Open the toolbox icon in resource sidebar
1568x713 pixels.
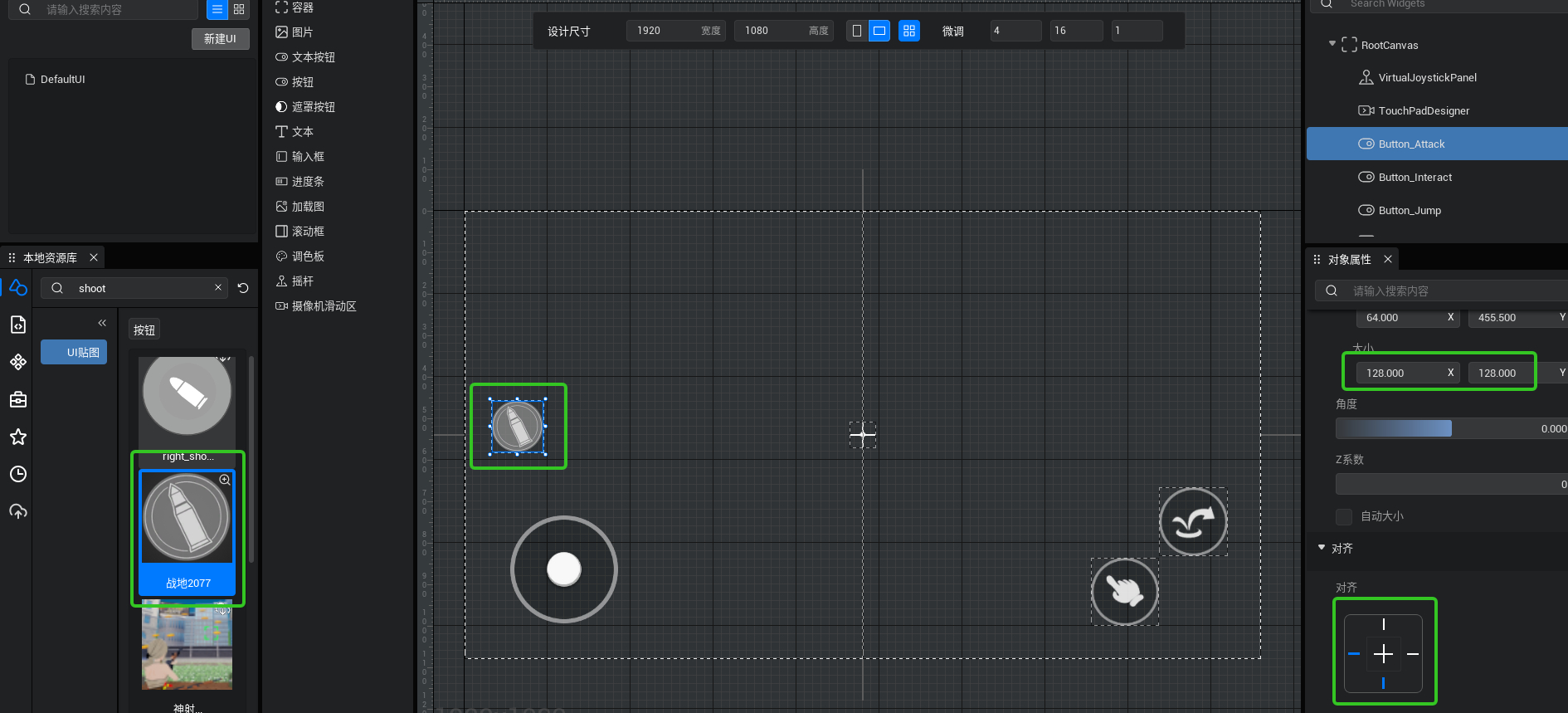click(x=18, y=400)
